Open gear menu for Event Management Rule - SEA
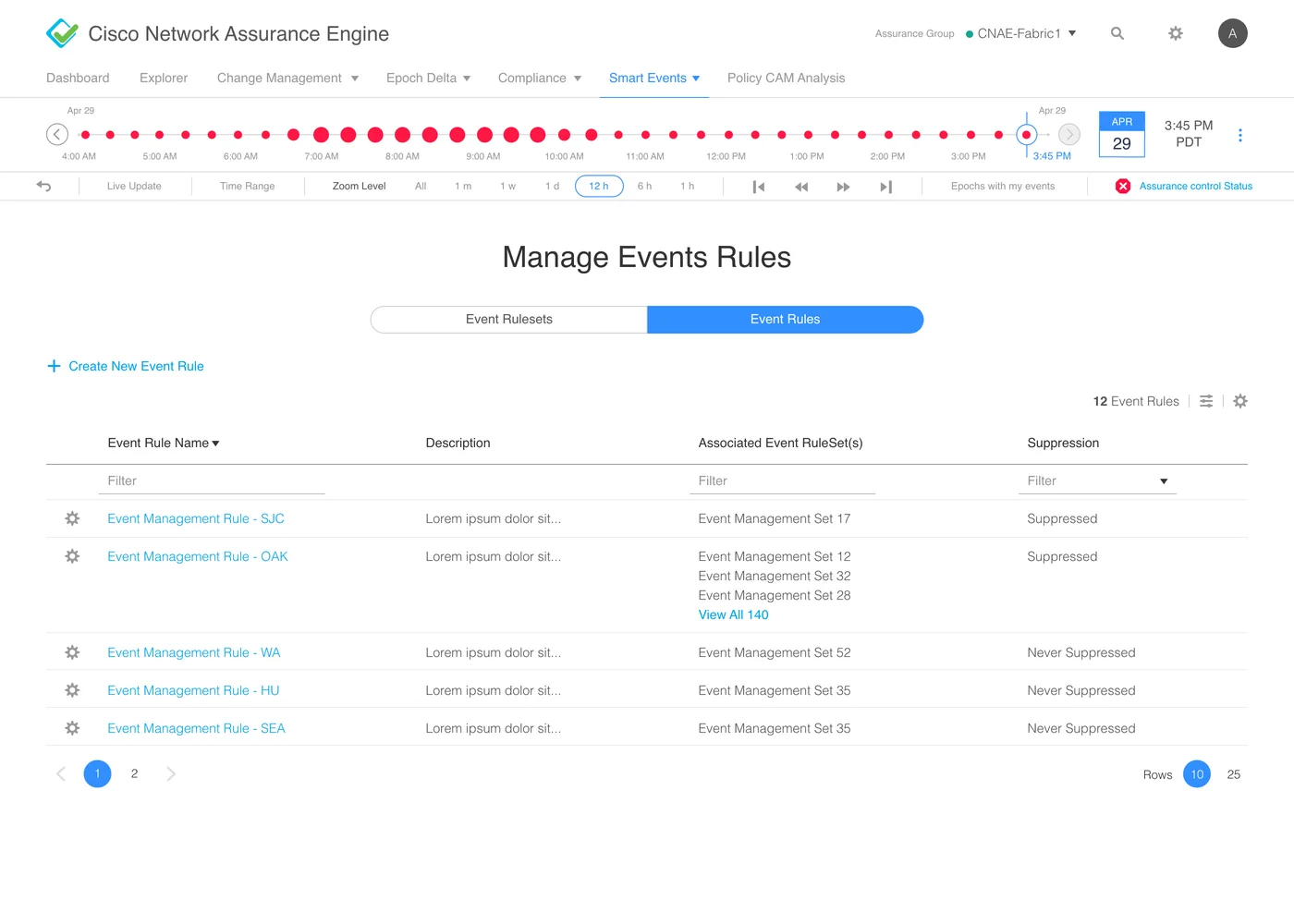The image size is (1294, 924). (x=72, y=728)
